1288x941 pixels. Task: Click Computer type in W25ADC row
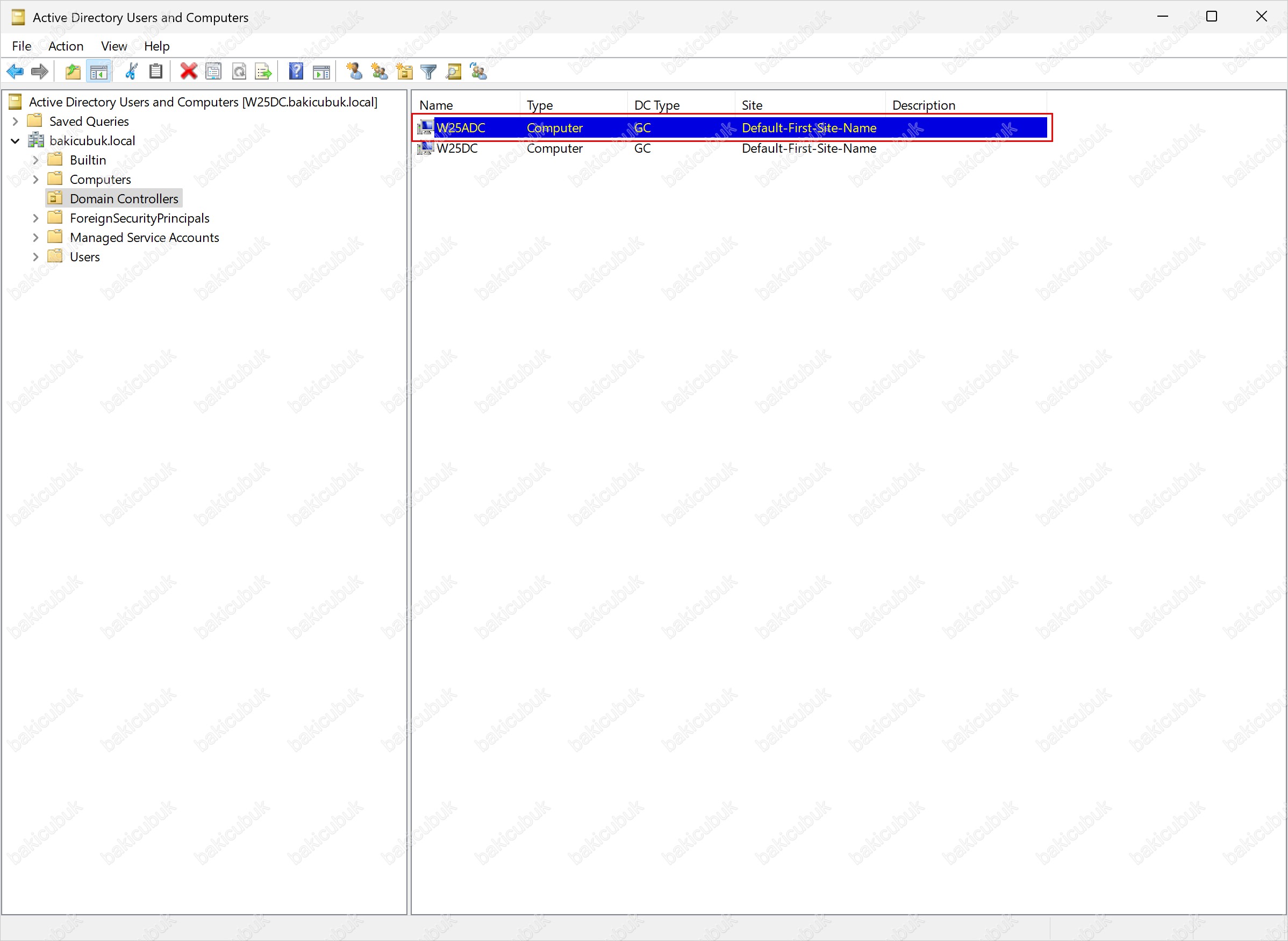tap(555, 127)
